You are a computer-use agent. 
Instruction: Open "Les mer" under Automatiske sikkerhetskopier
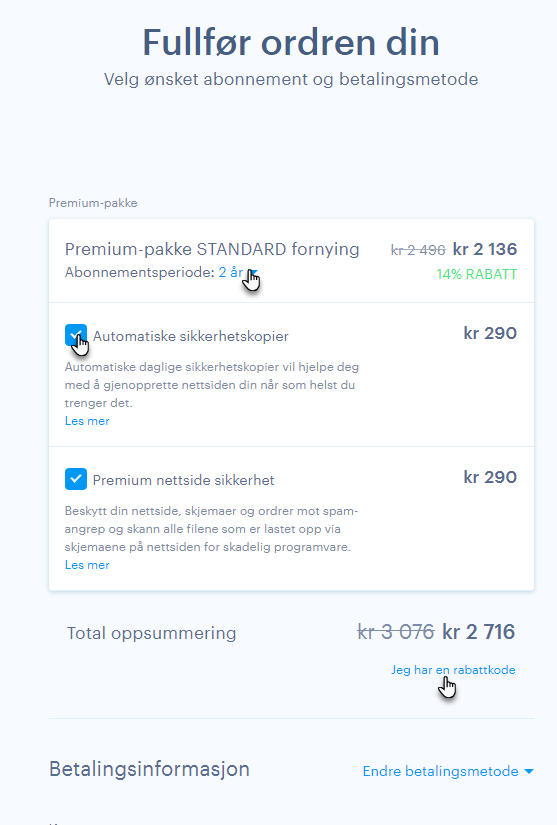(87, 421)
